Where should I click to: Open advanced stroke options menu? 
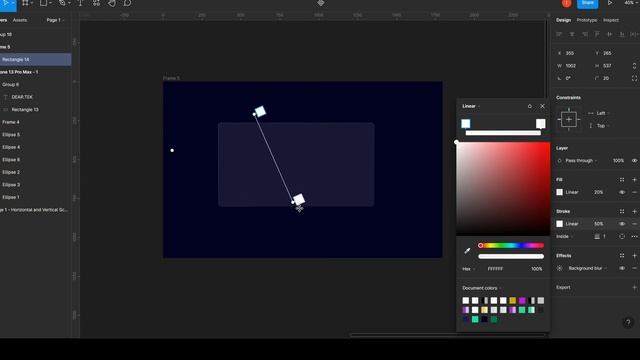tap(634, 236)
